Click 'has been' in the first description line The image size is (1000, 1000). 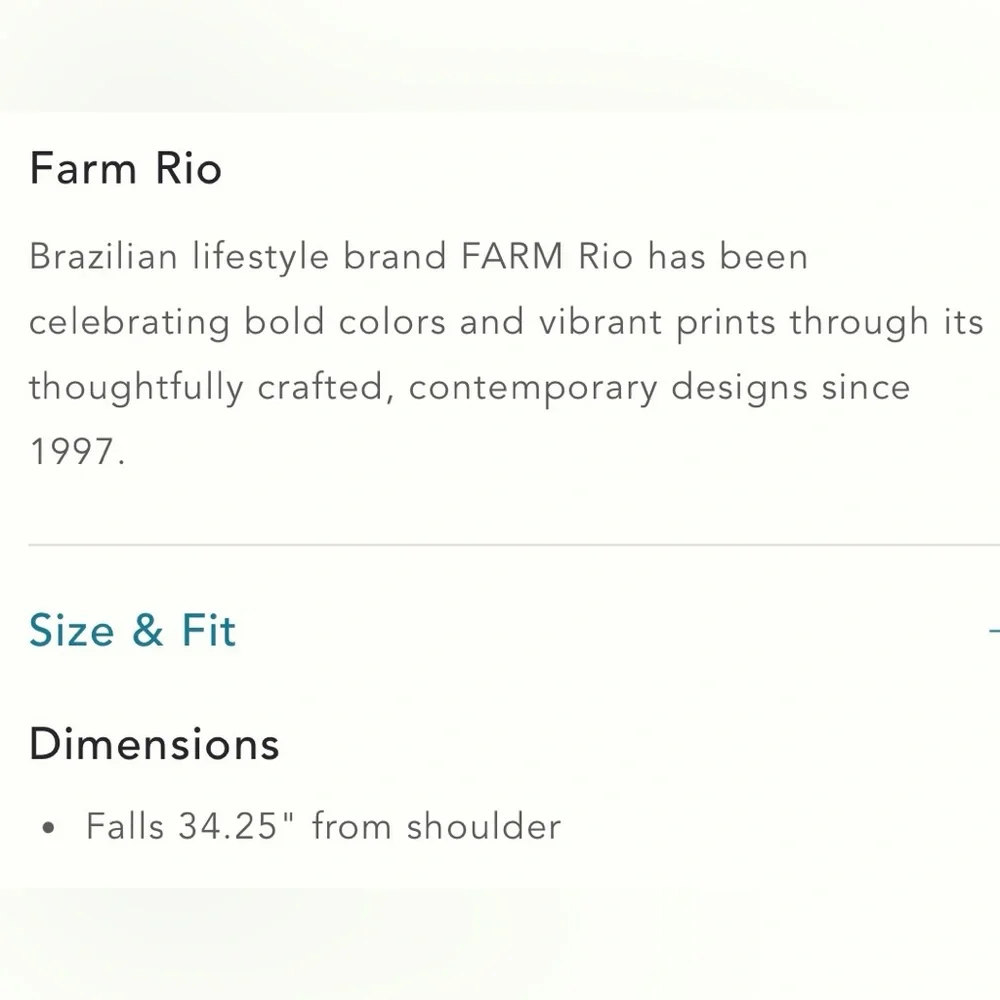click(x=727, y=257)
